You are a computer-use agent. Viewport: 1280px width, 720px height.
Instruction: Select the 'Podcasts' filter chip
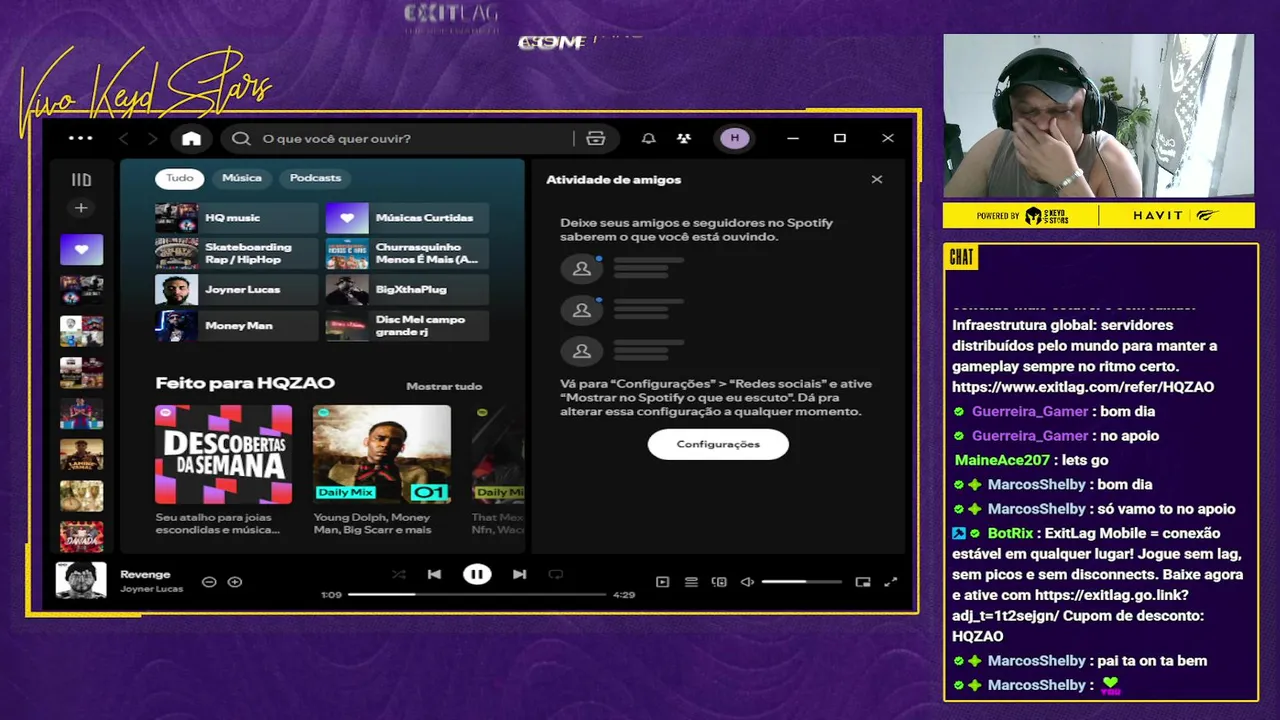coord(315,178)
